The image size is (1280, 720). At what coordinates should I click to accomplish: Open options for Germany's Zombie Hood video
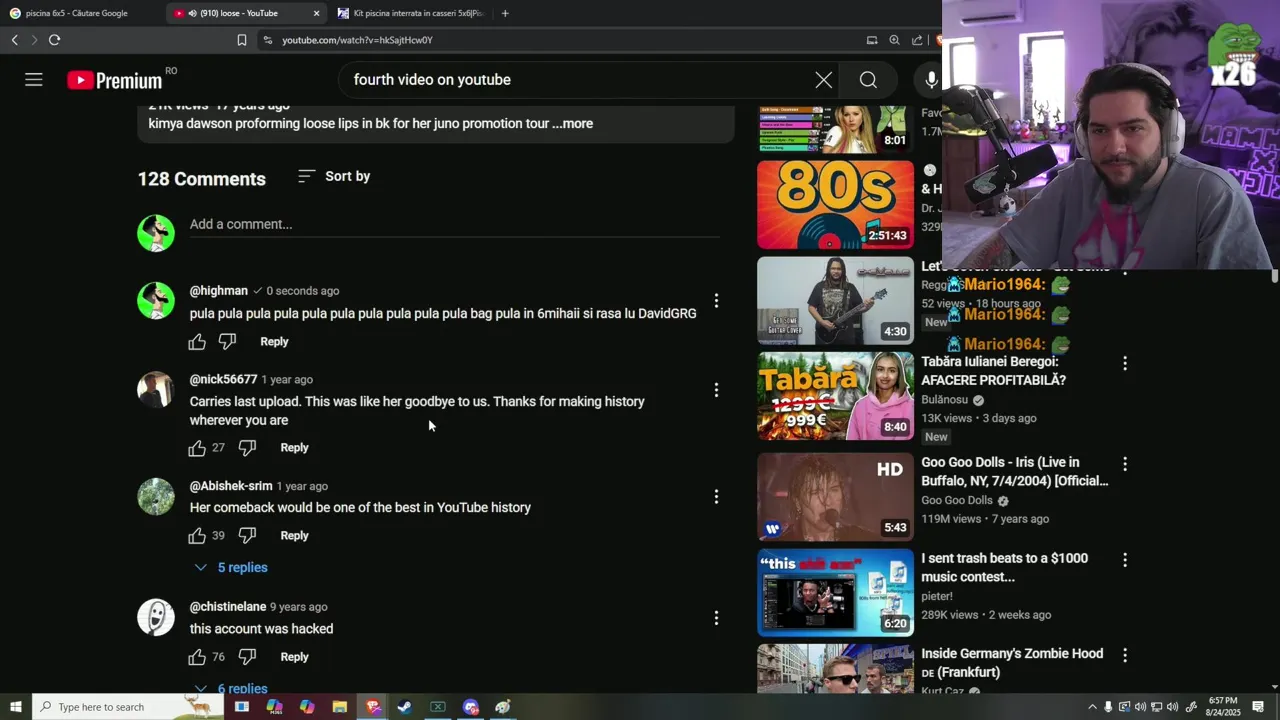coord(1125,655)
